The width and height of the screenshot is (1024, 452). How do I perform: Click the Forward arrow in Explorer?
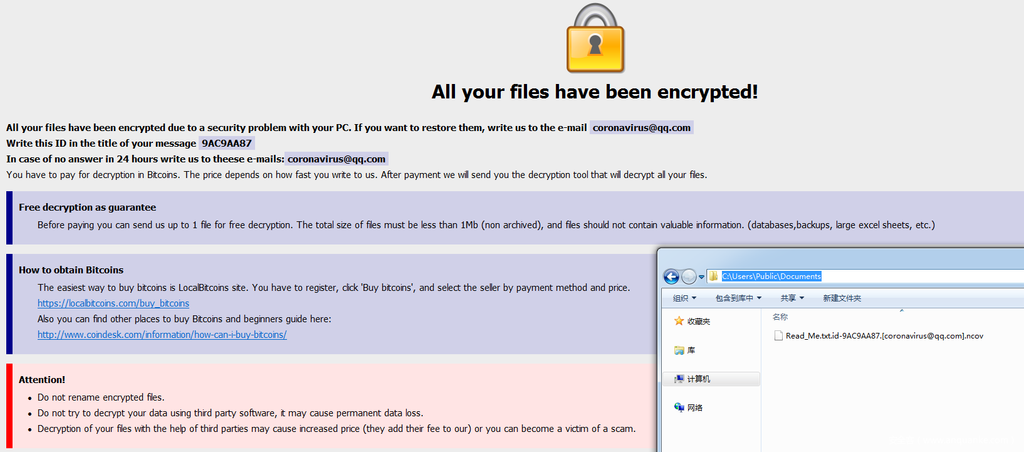688,277
